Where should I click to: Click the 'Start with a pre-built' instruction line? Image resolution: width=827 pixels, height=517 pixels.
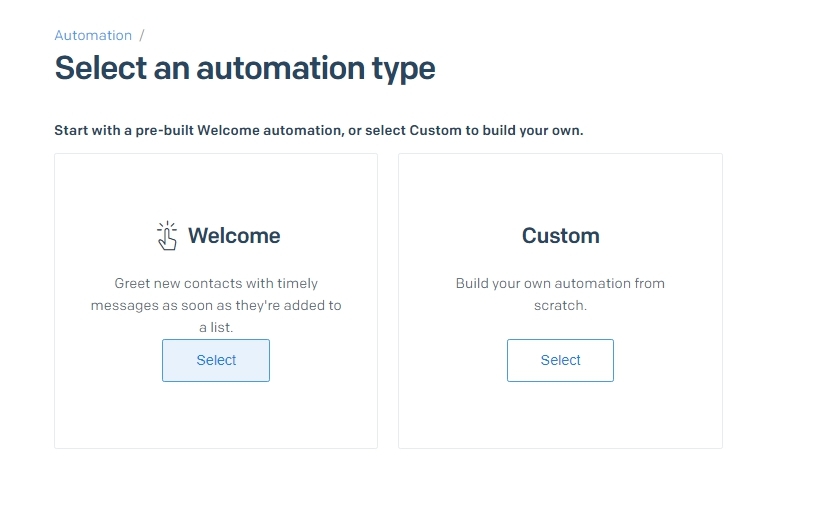[x=319, y=130]
